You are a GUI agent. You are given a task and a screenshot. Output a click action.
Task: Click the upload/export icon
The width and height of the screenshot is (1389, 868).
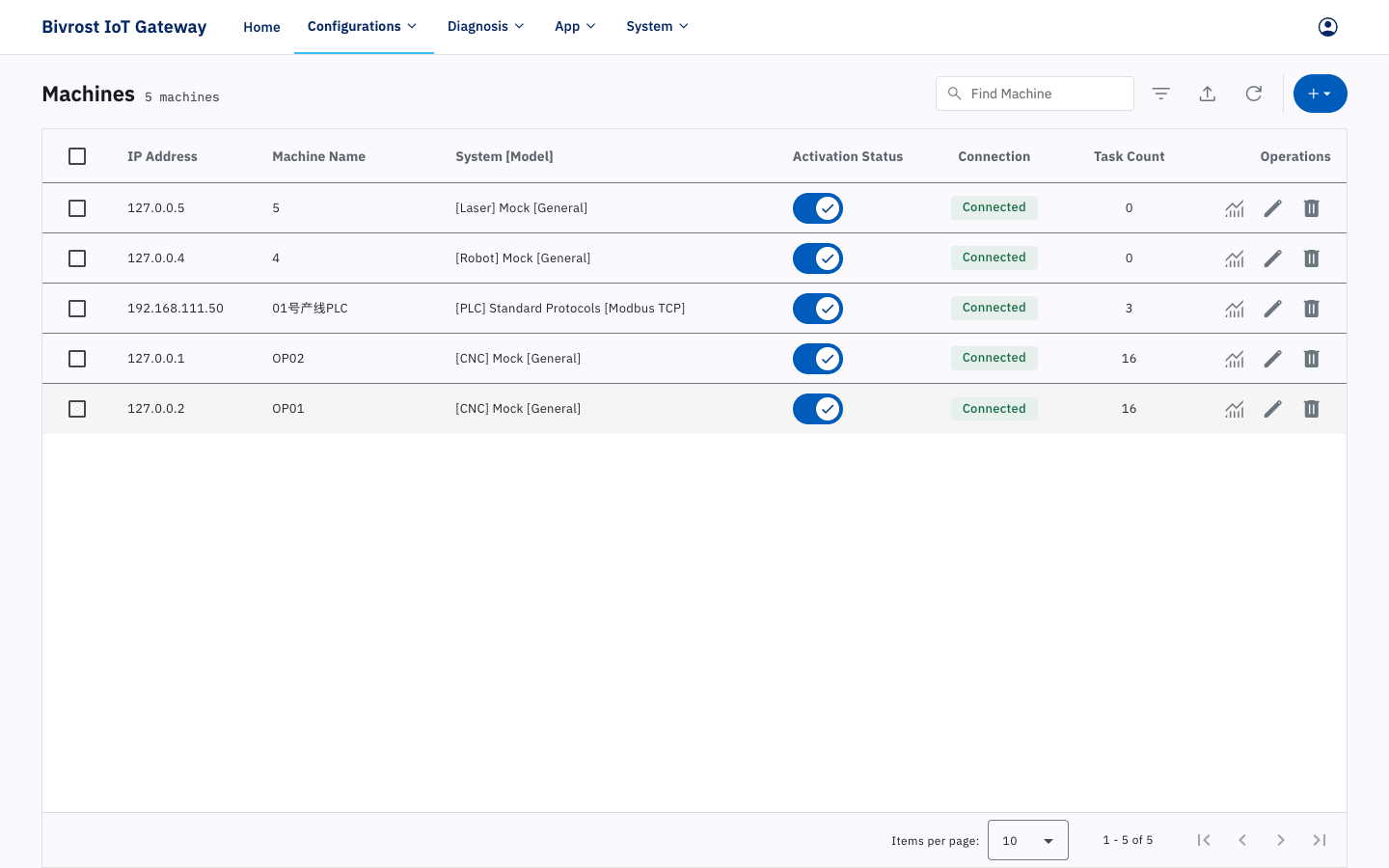[x=1208, y=94]
